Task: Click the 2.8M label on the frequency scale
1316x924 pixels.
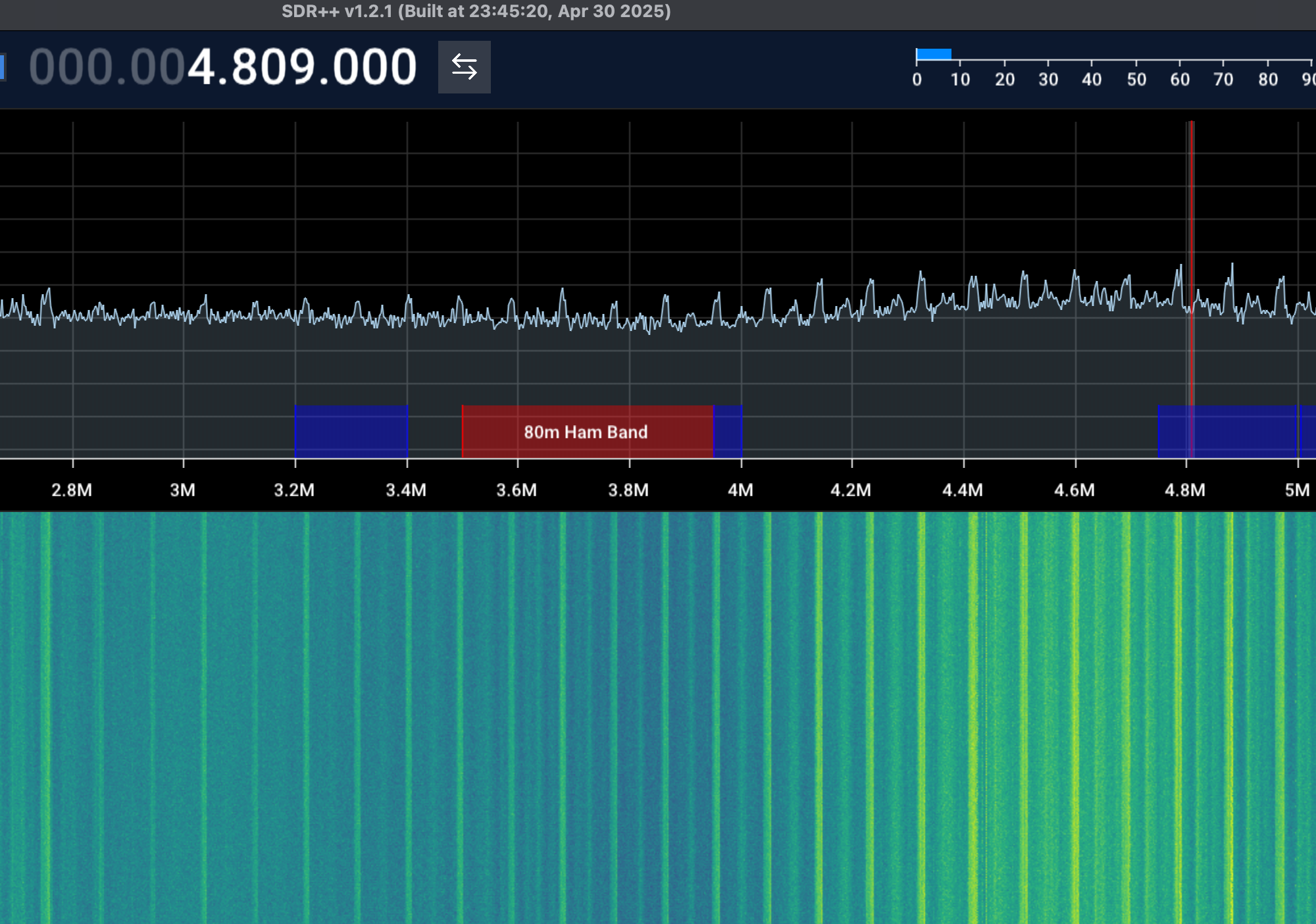Action: point(72,490)
